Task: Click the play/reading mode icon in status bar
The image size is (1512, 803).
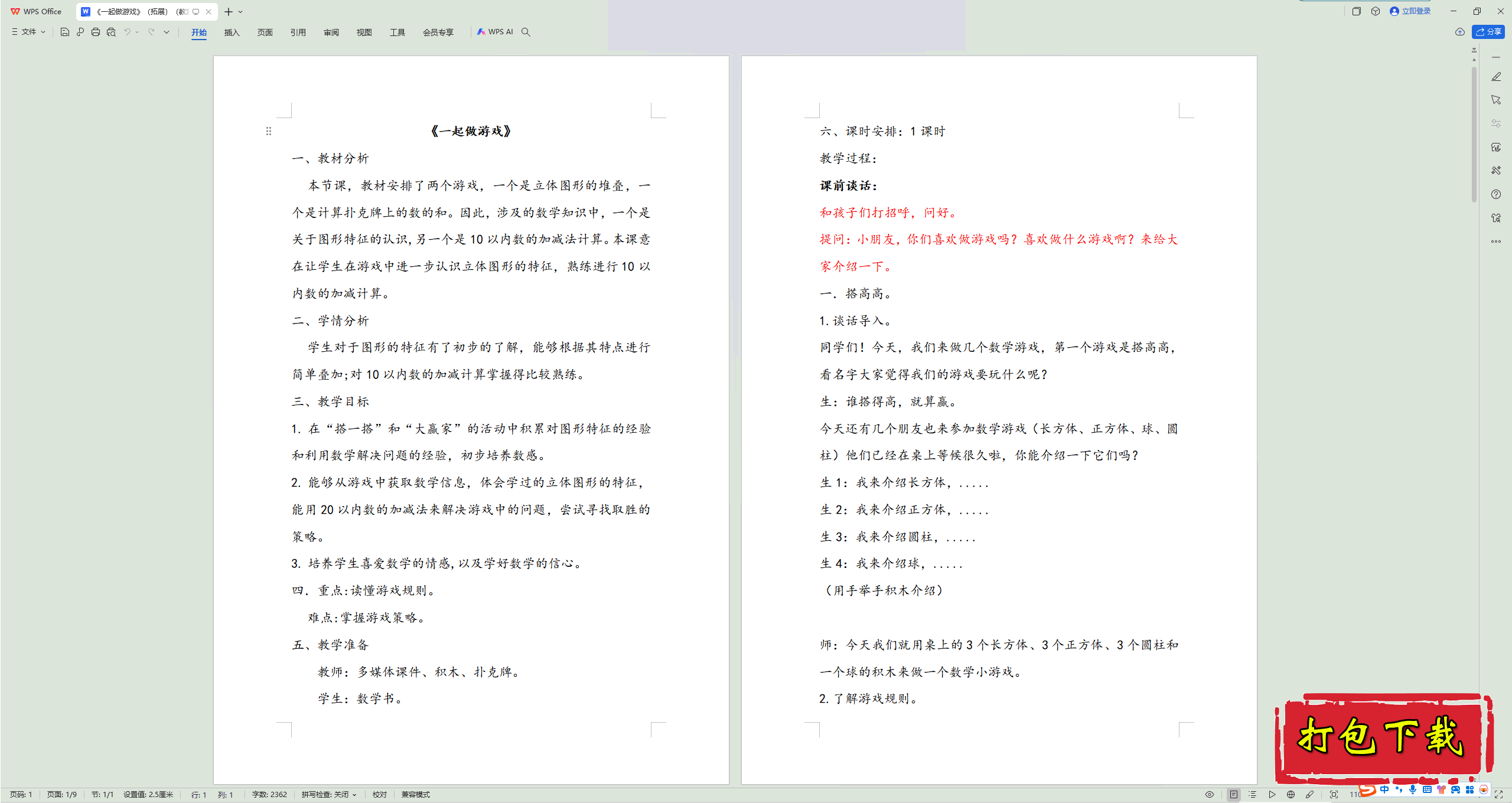Action: point(1272,795)
